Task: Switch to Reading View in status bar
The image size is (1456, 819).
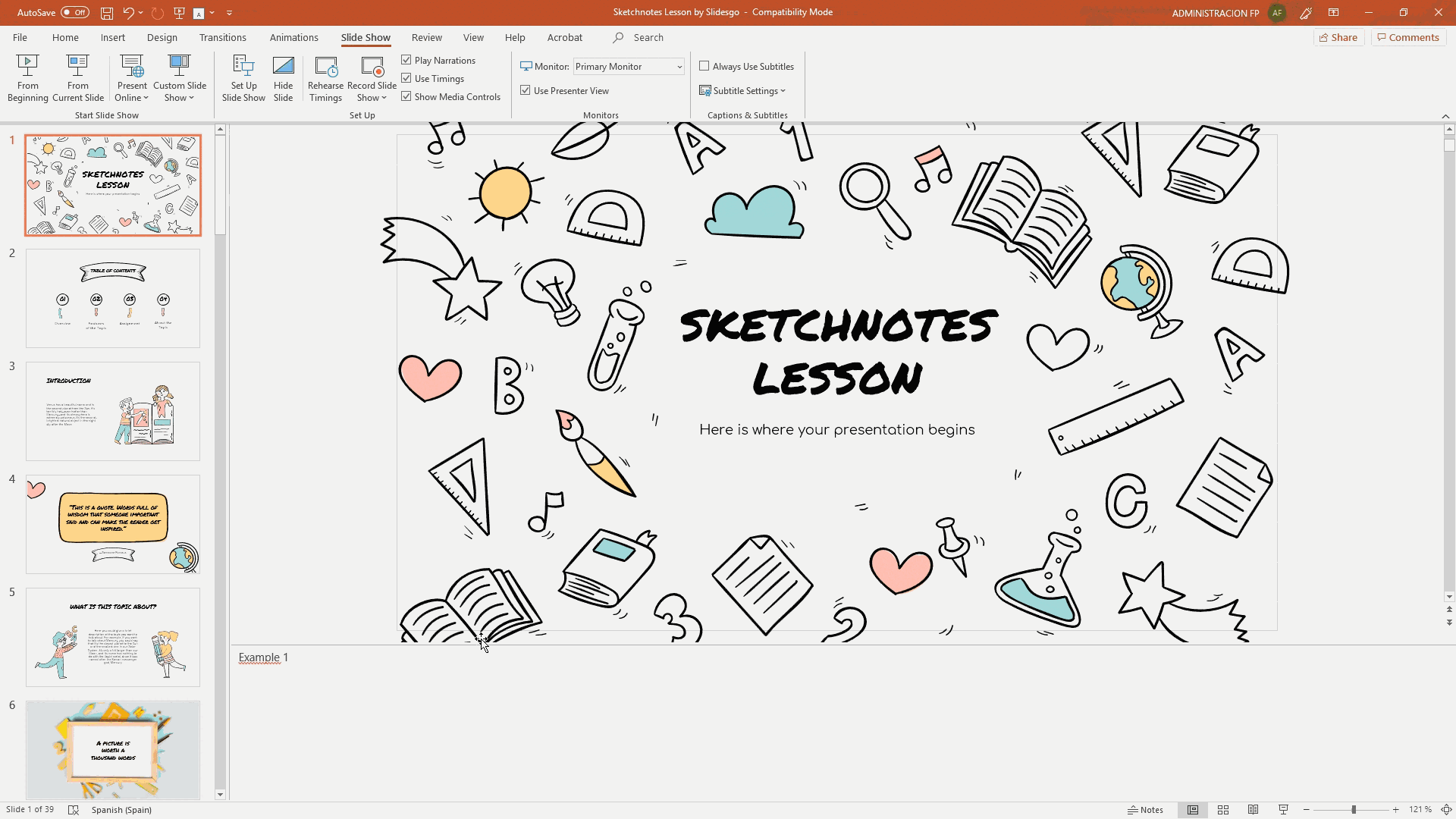Action: pyautogui.click(x=1254, y=810)
